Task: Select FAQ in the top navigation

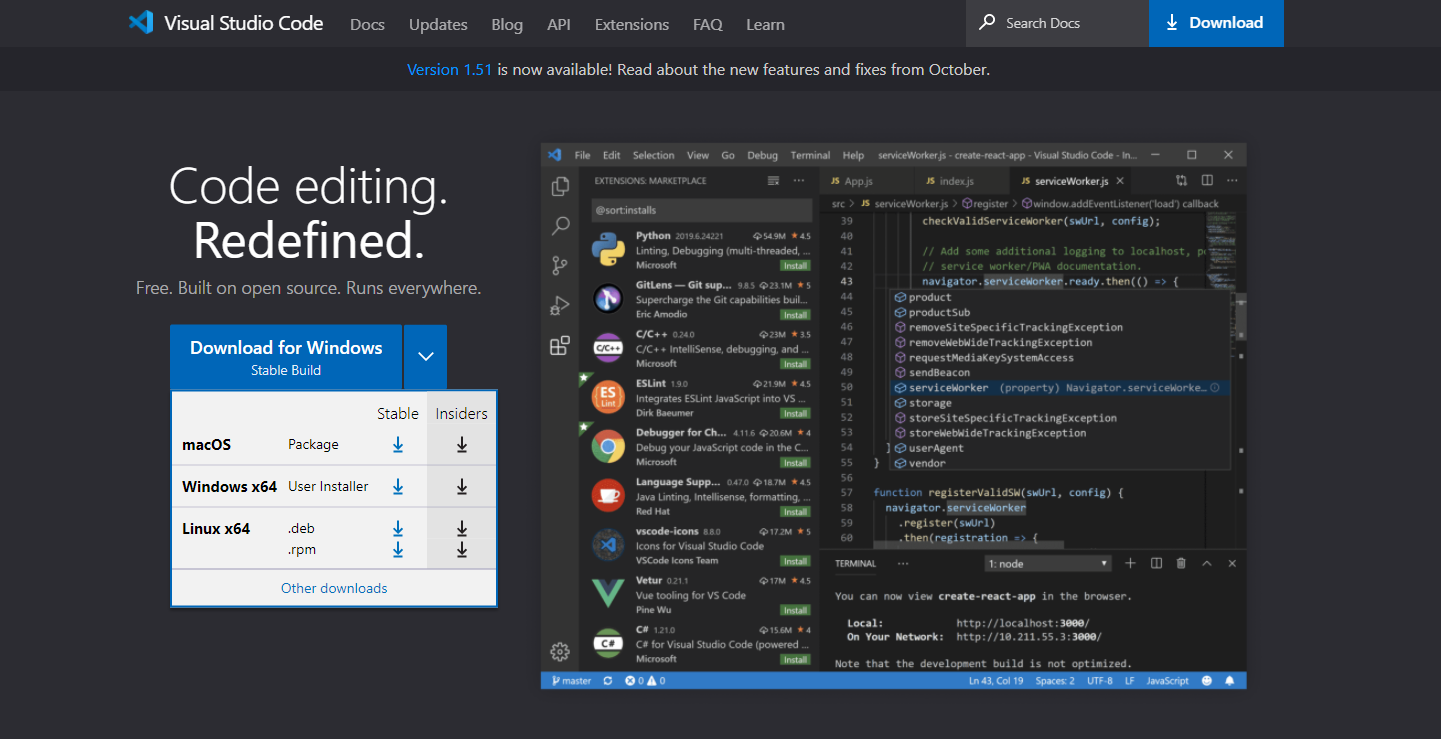Action: point(707,24)
